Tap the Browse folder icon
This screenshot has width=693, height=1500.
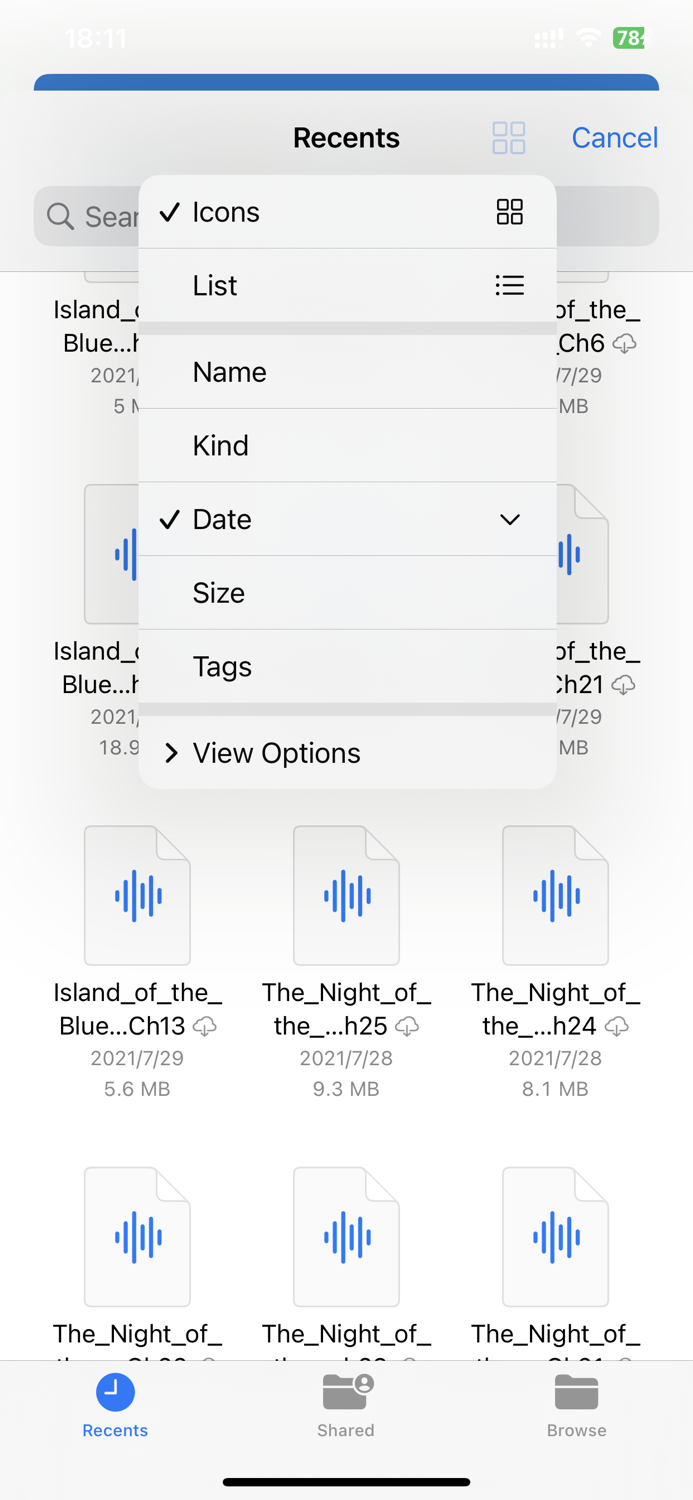coord(577,1390)
